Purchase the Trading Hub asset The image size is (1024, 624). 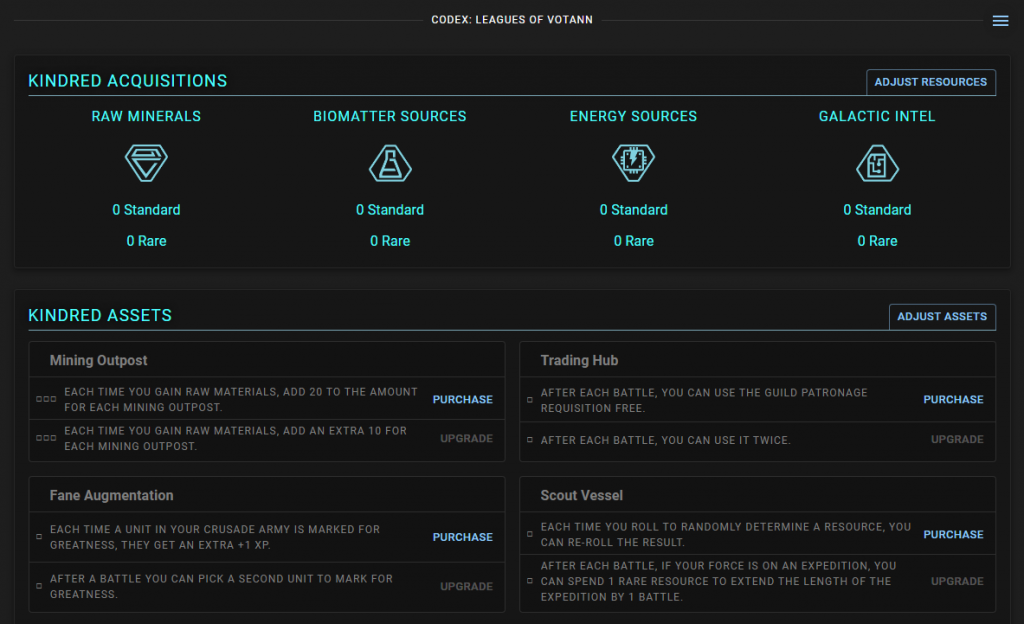(x=953, y=400)
